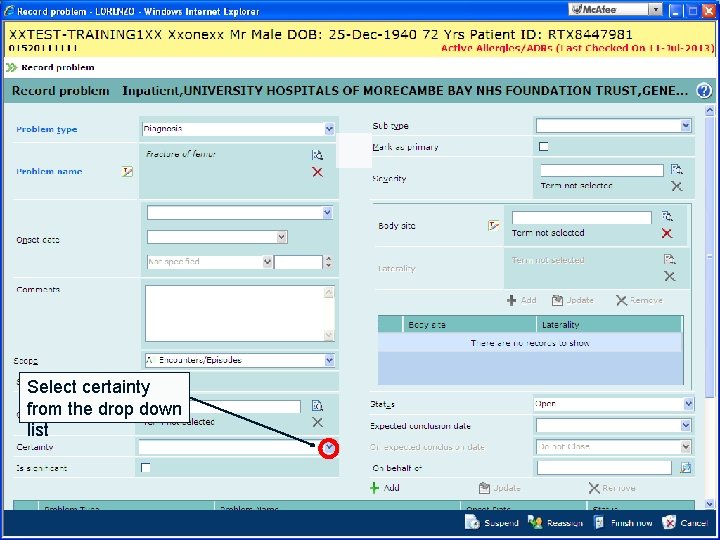
Task: Click the onset date number stepper arrows
Action: [x=328, y=262]
